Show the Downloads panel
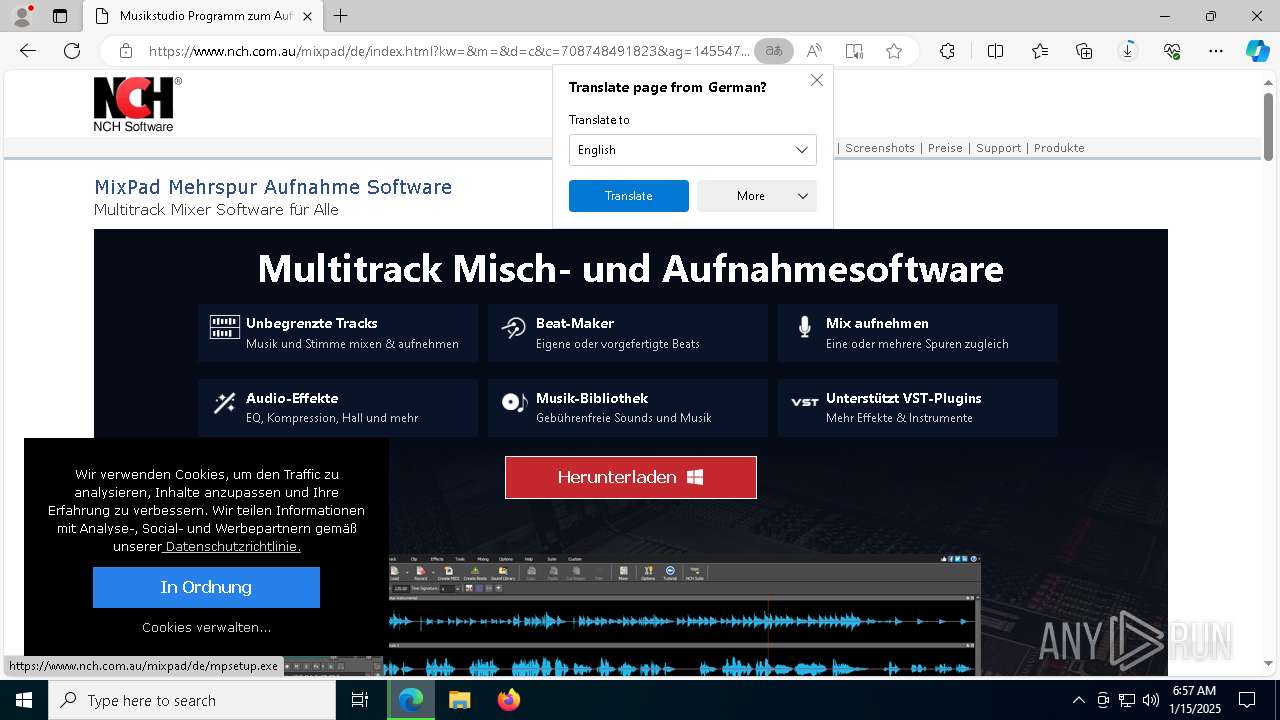This screenshot has height=720, width=1280. (1128, 51)
